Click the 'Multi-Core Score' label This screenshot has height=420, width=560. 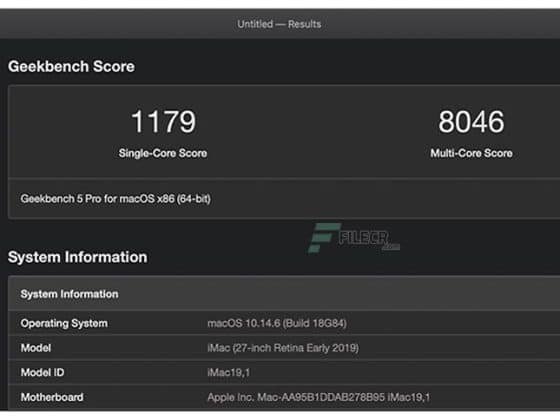click(471, 153)
